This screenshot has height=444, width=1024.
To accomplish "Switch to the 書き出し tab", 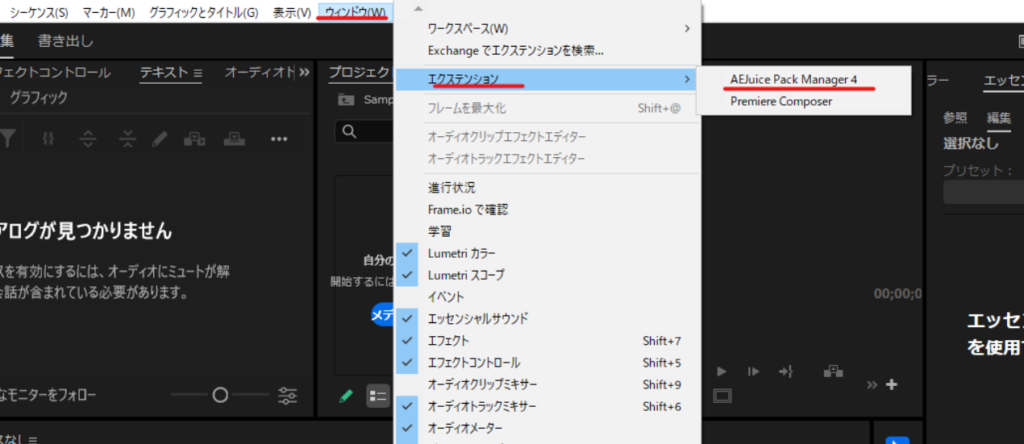I will [66, 41].
